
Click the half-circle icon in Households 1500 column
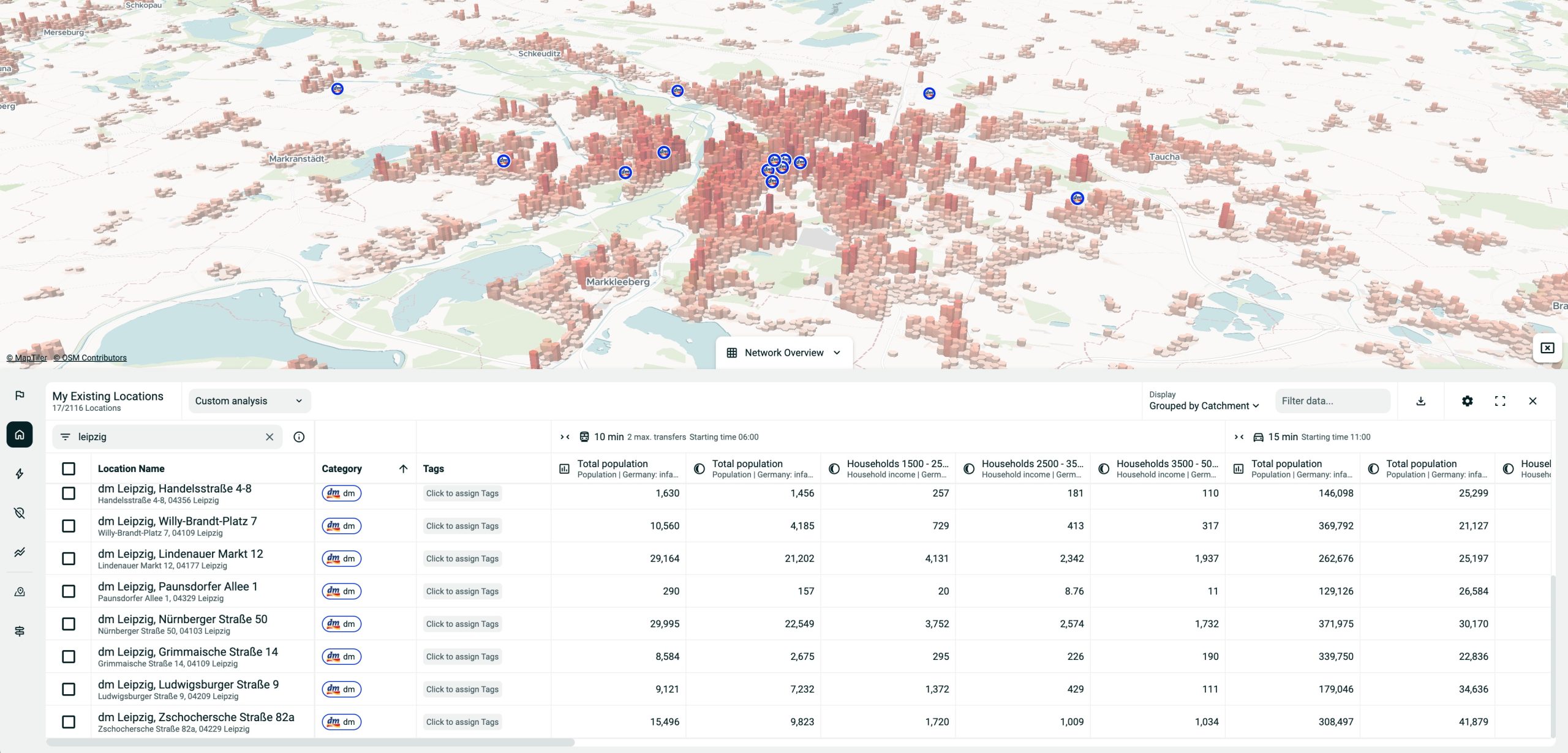tap(834, 469)
